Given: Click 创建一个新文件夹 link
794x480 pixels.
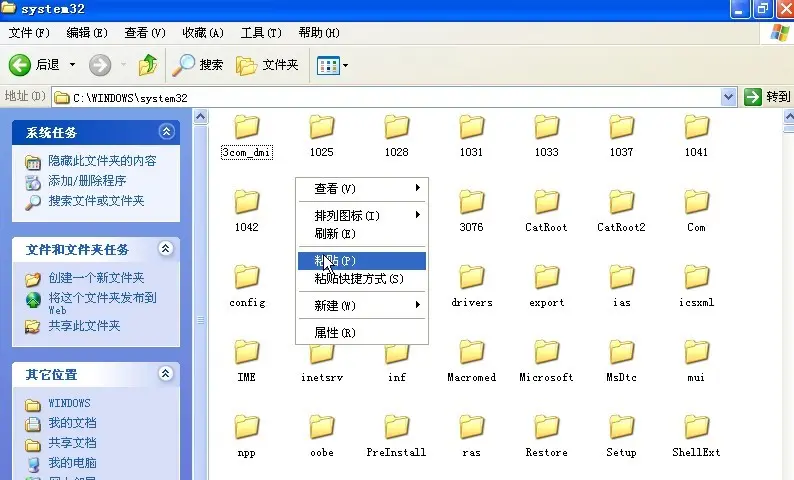Looking at the screenshot, I should (96, 278).
